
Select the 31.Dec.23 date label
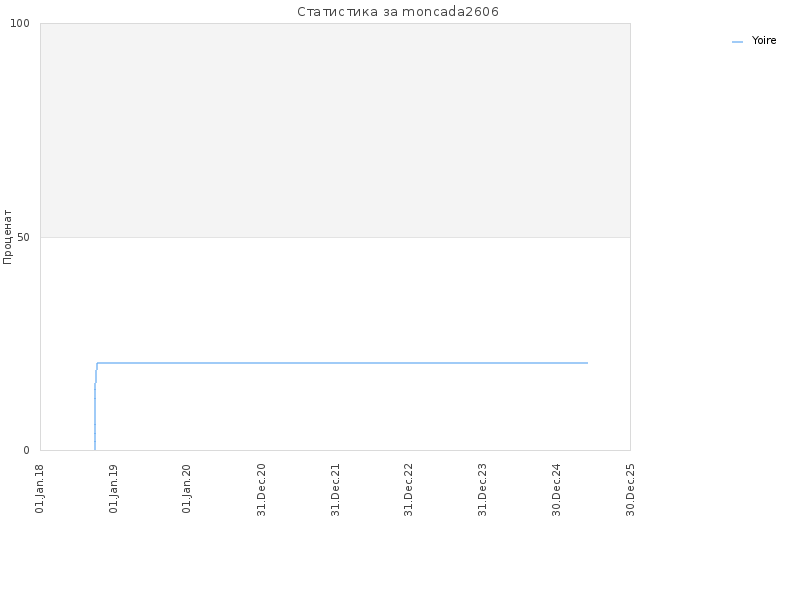pyautogui.click(x=482, y=490)
